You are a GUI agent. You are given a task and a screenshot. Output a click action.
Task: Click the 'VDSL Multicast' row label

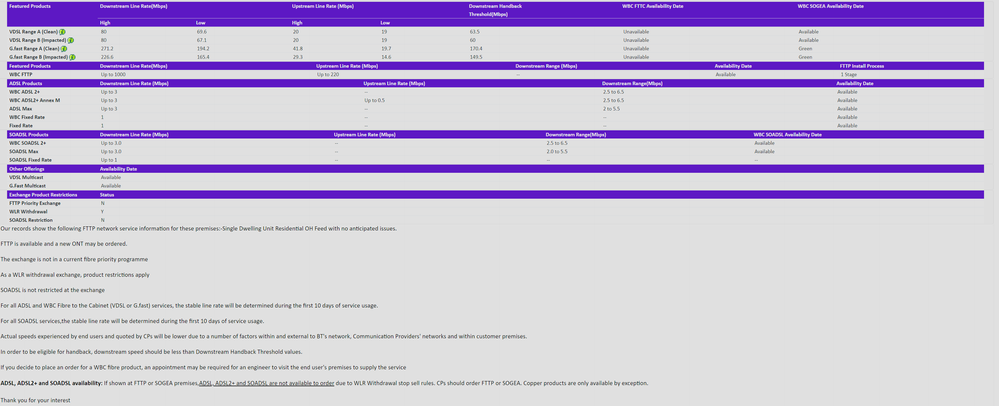25,177
